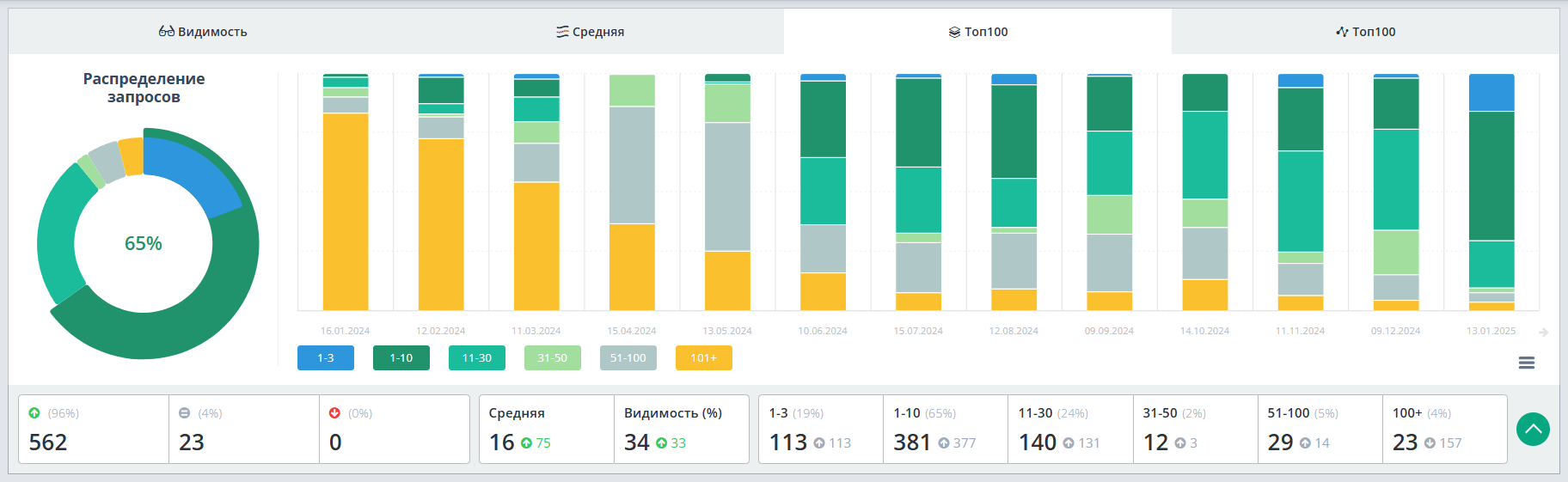Viewport: 1568px width, 482px height.
Task: Click the 09.12.2024 date label
Action: pos(1395,331)
